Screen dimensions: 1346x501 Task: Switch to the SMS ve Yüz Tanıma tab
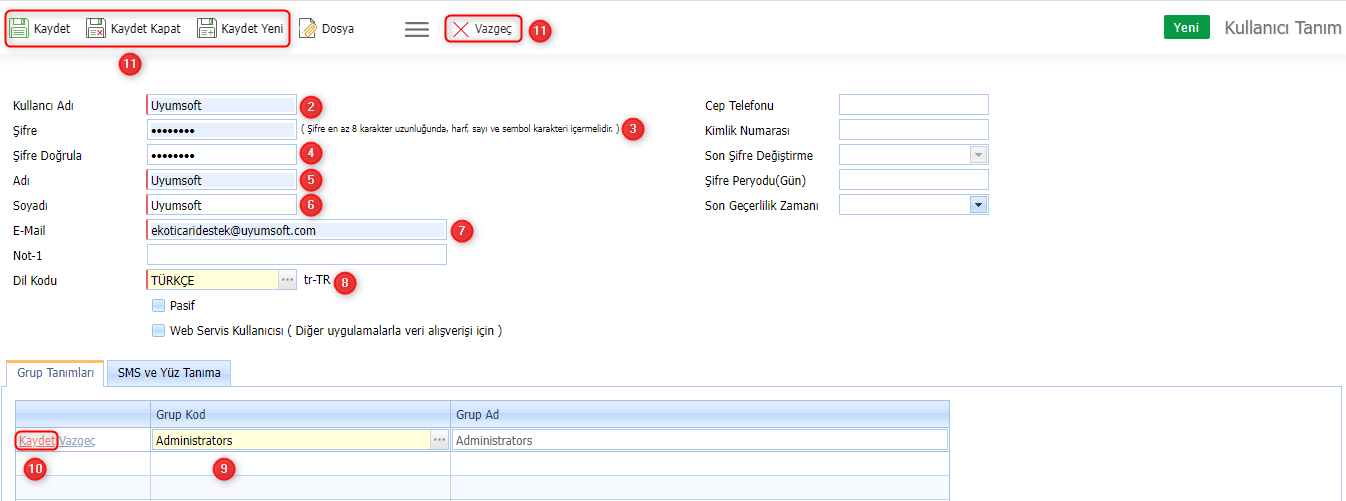(x=169, y=374)
